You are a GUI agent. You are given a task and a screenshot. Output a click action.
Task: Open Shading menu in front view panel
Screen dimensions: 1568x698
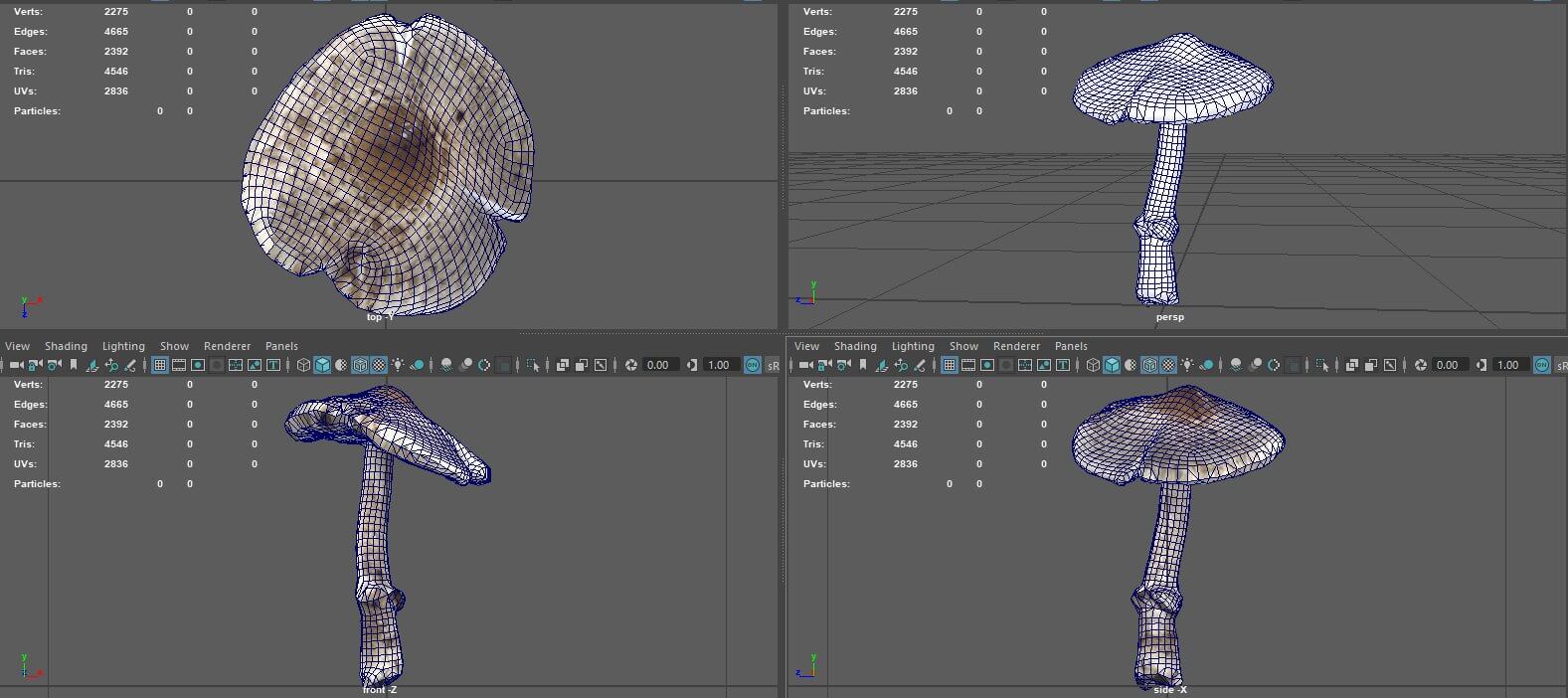coord(66,346)
